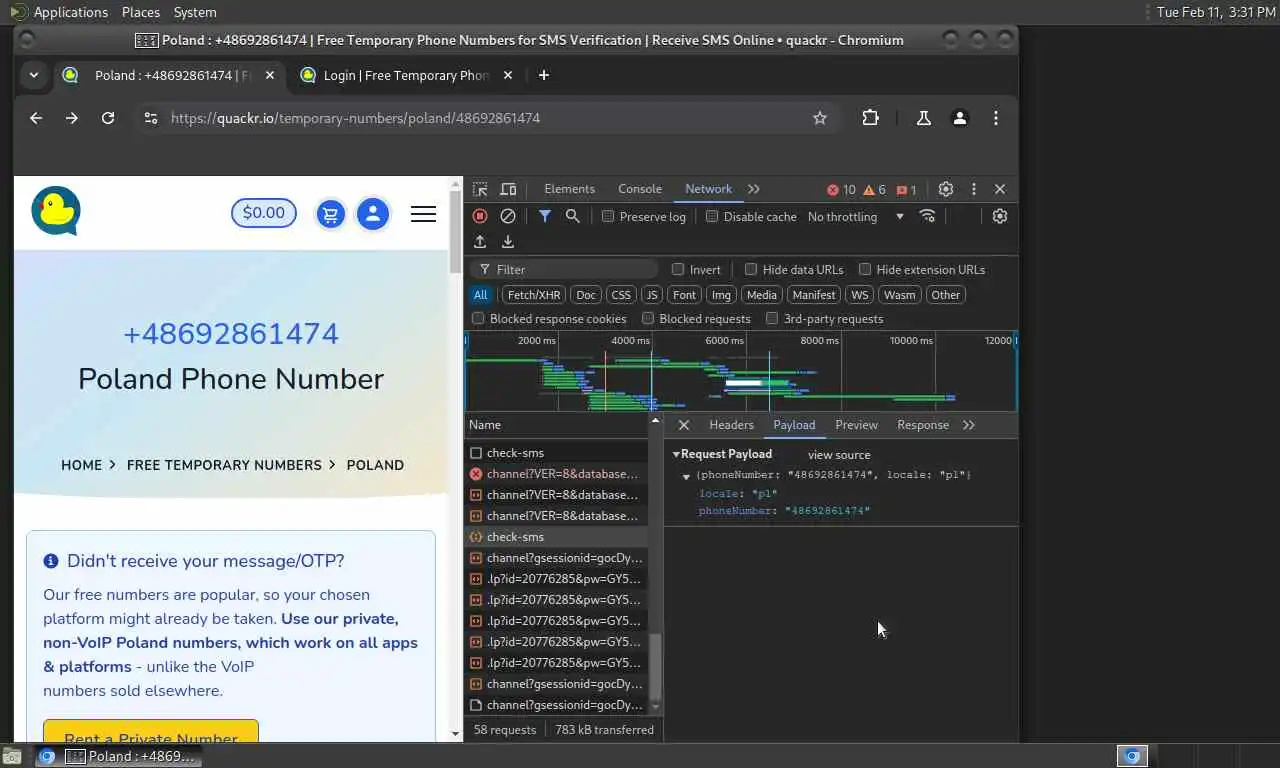The height and width of the screenshot is (768, 1280).
Task: Enable the Disable cache checkbox
Action: click(x=712, y=217)
